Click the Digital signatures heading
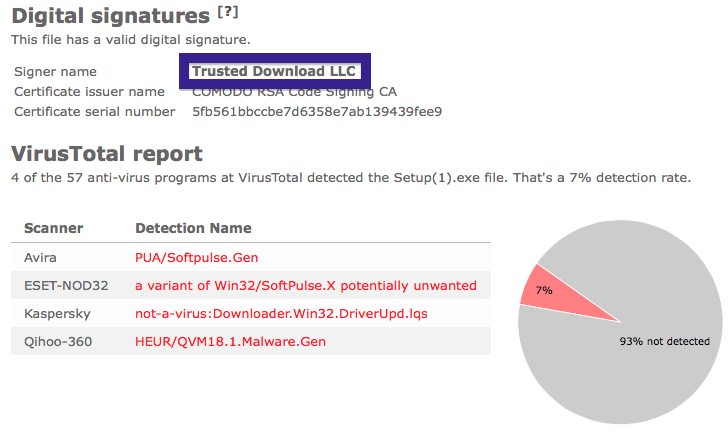This screenshot has height=432, width=728. 110,16
